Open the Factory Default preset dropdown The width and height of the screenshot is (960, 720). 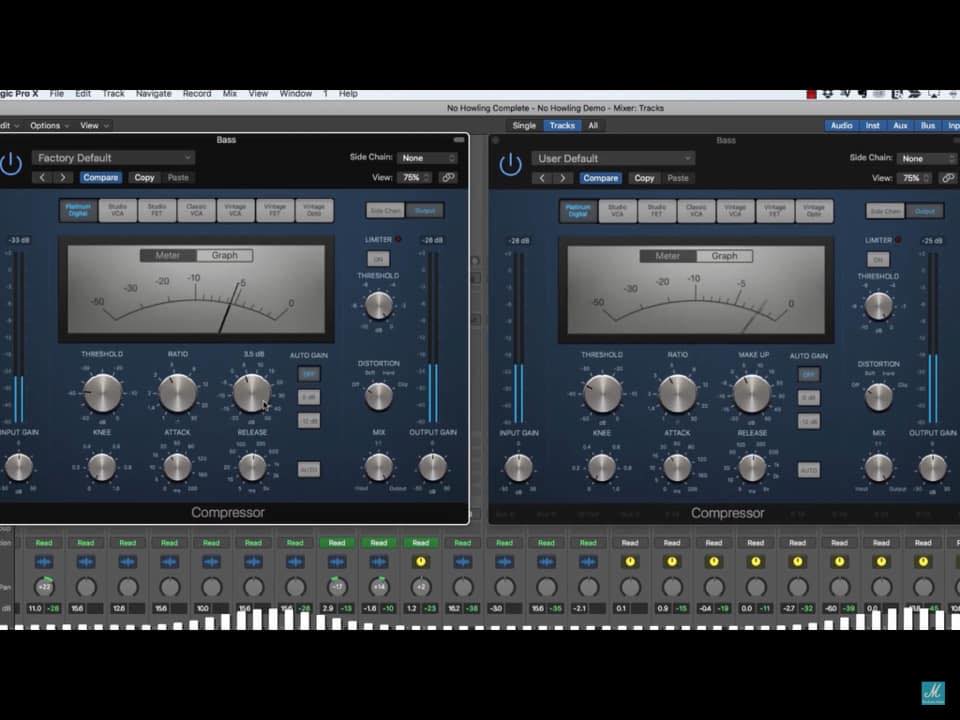click(113, 158)
